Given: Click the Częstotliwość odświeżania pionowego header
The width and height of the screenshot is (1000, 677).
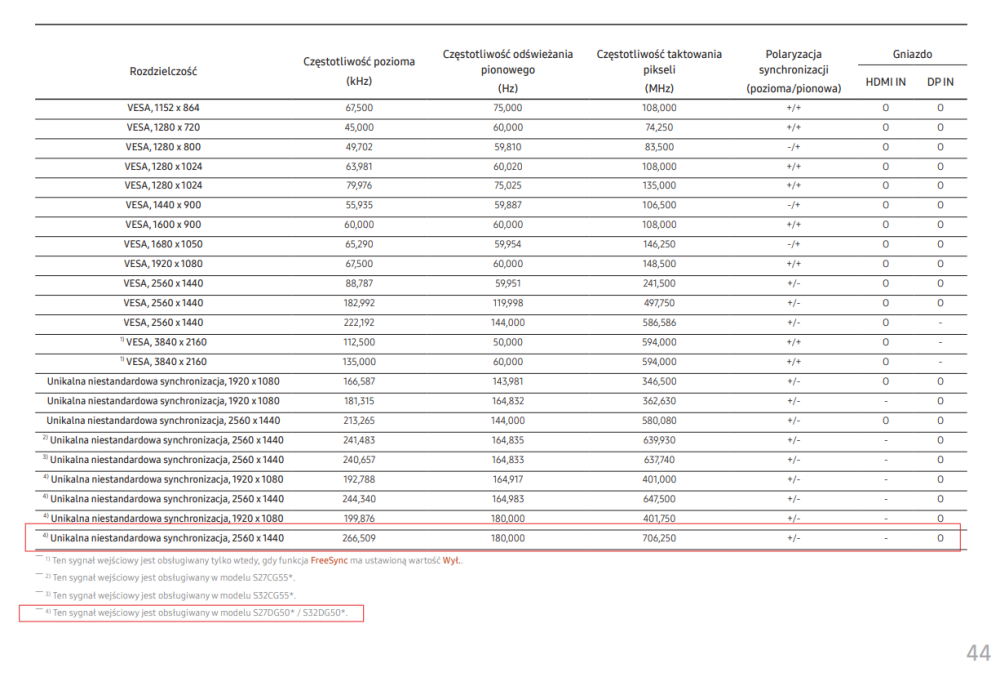Looking at the screenshot, I should (508, 70).
